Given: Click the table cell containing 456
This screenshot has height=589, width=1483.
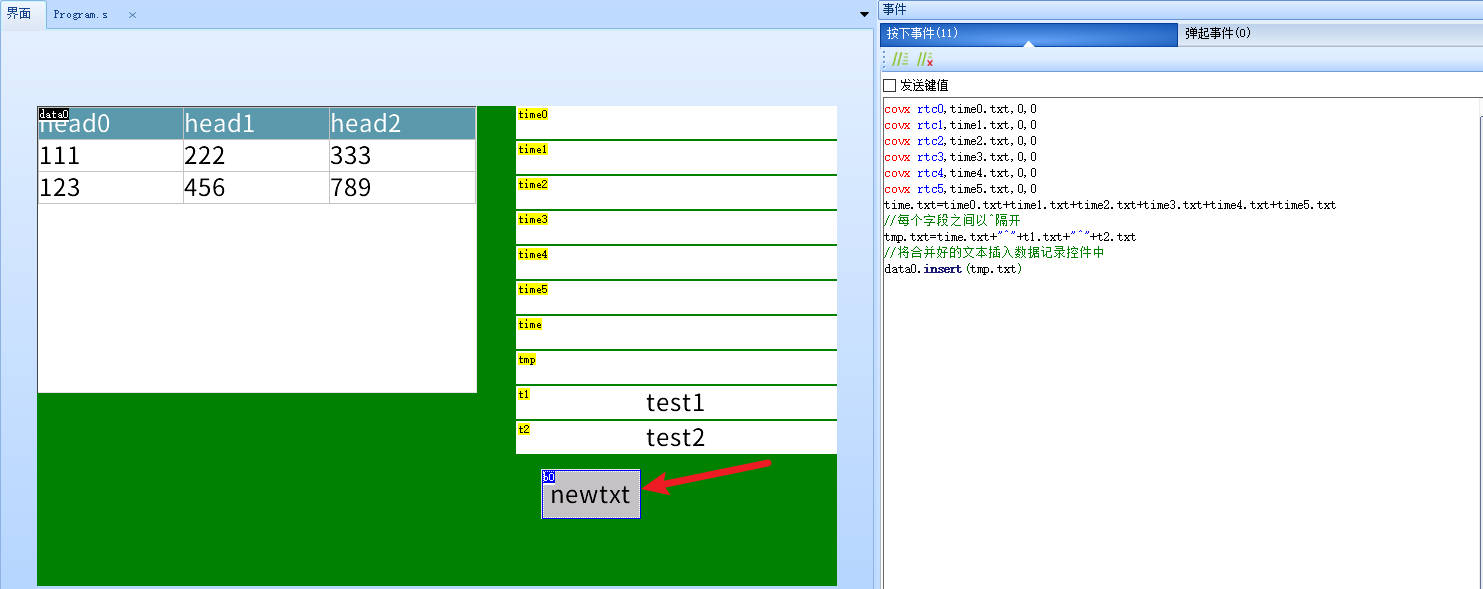Looking at the screenshot, I should coord(255,188).
